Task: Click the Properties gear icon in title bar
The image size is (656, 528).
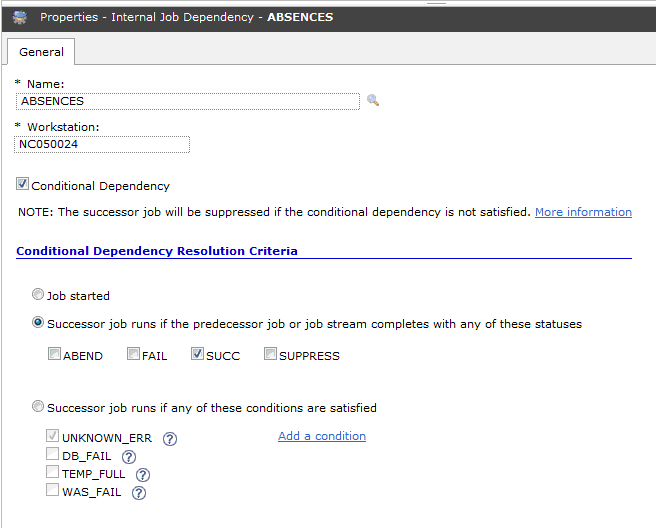Action: pos(19,17)
